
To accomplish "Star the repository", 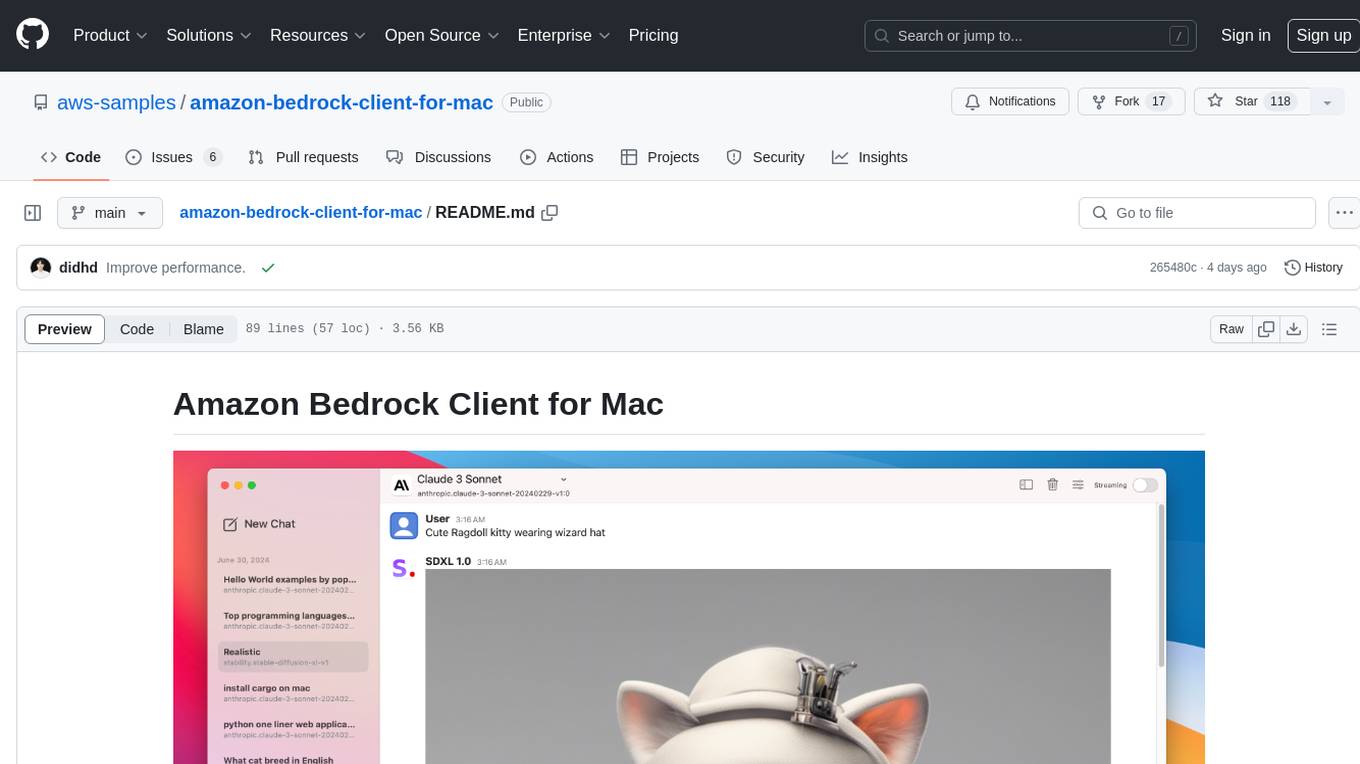I will point(1250,102).
